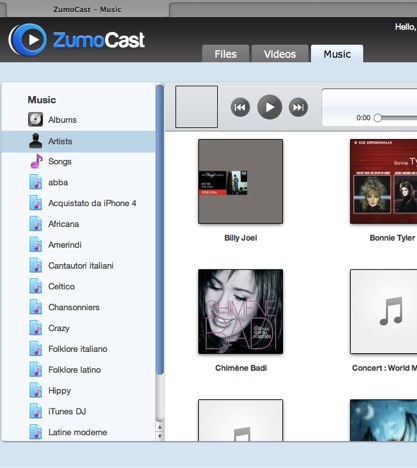Image resolution: width=417 pixels, height=468 pixels.
Task: Click the Folklore italiano playlist icon
Action: click(x=36, y=349)
